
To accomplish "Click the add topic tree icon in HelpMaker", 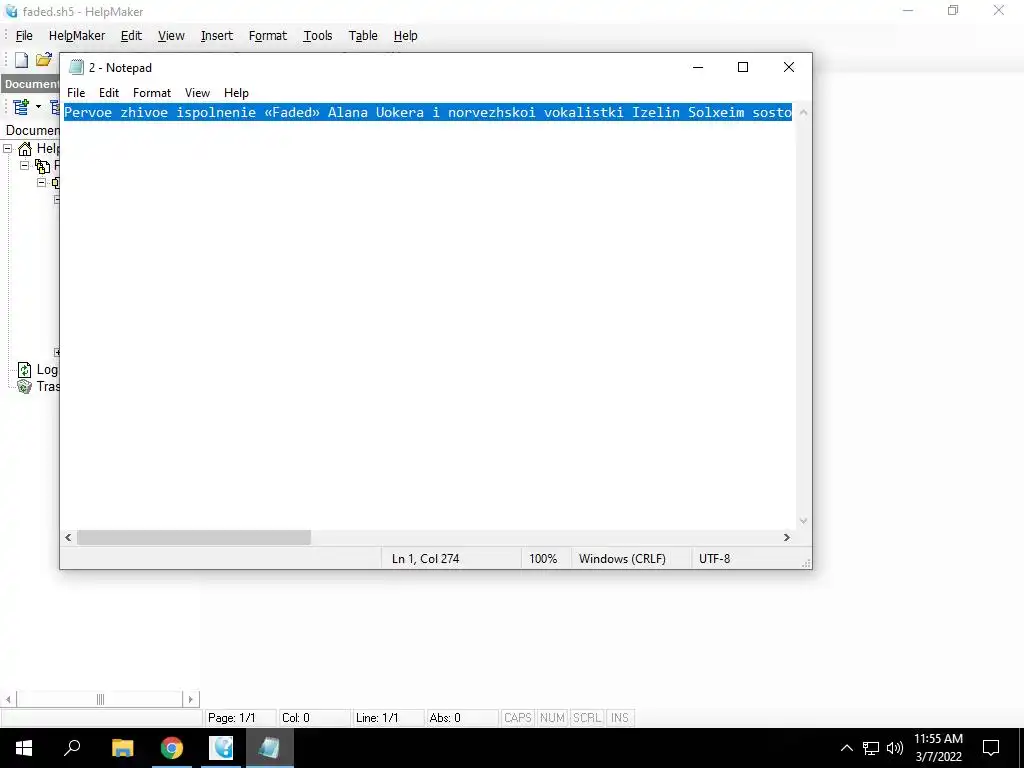I will pyautogui.click(x=21, y=106).
